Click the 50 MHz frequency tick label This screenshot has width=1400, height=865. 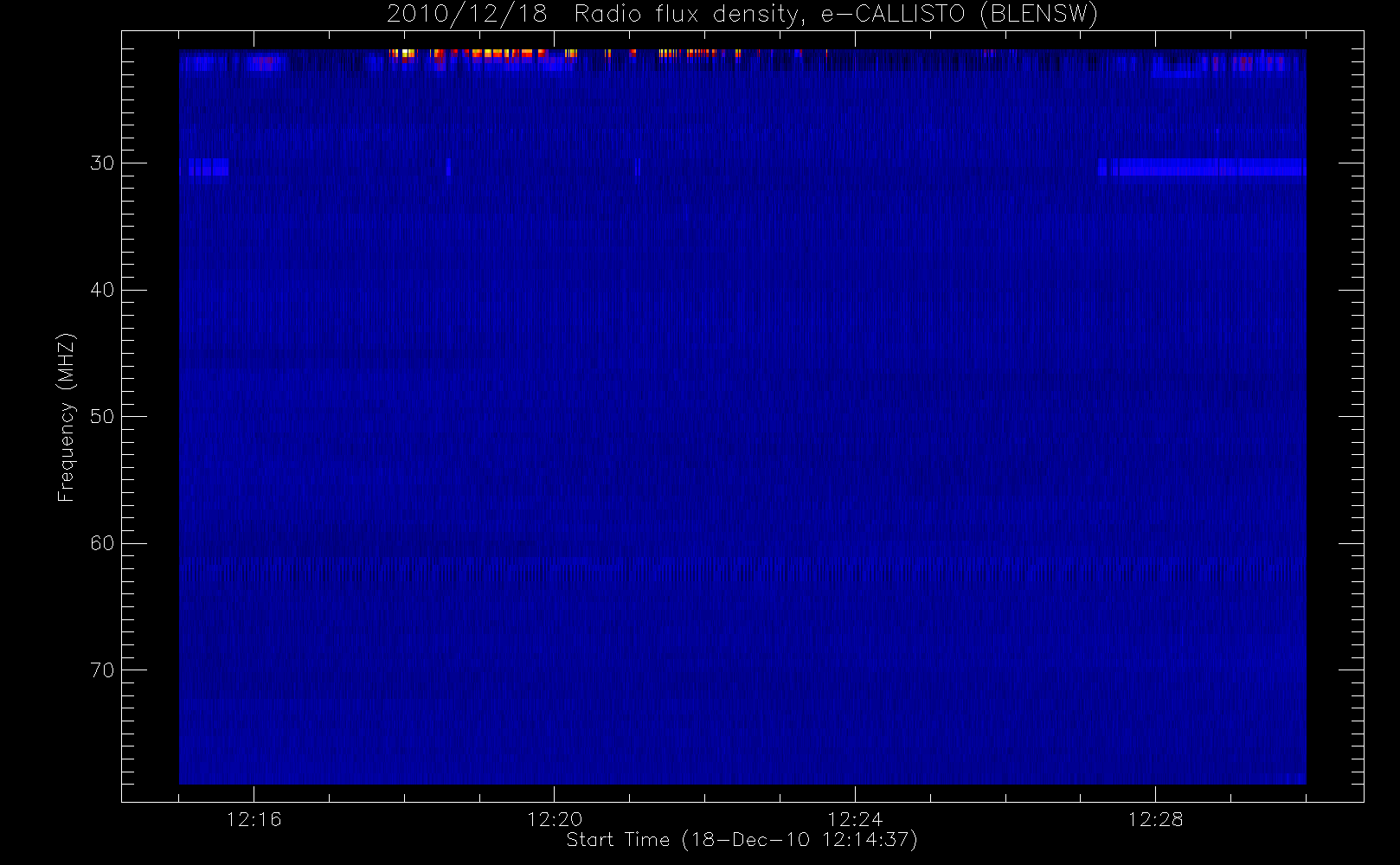point(102,417)
